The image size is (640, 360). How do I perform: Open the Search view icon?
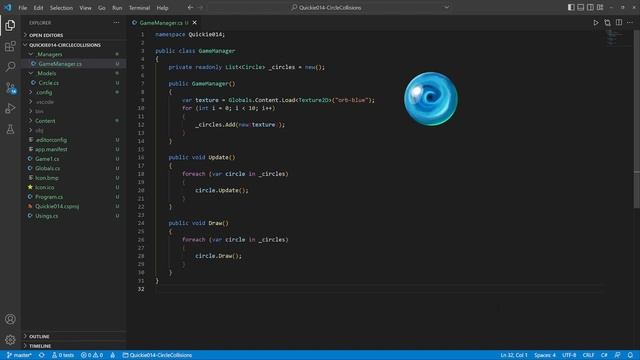pyautogui.click(x=10, y=67)
